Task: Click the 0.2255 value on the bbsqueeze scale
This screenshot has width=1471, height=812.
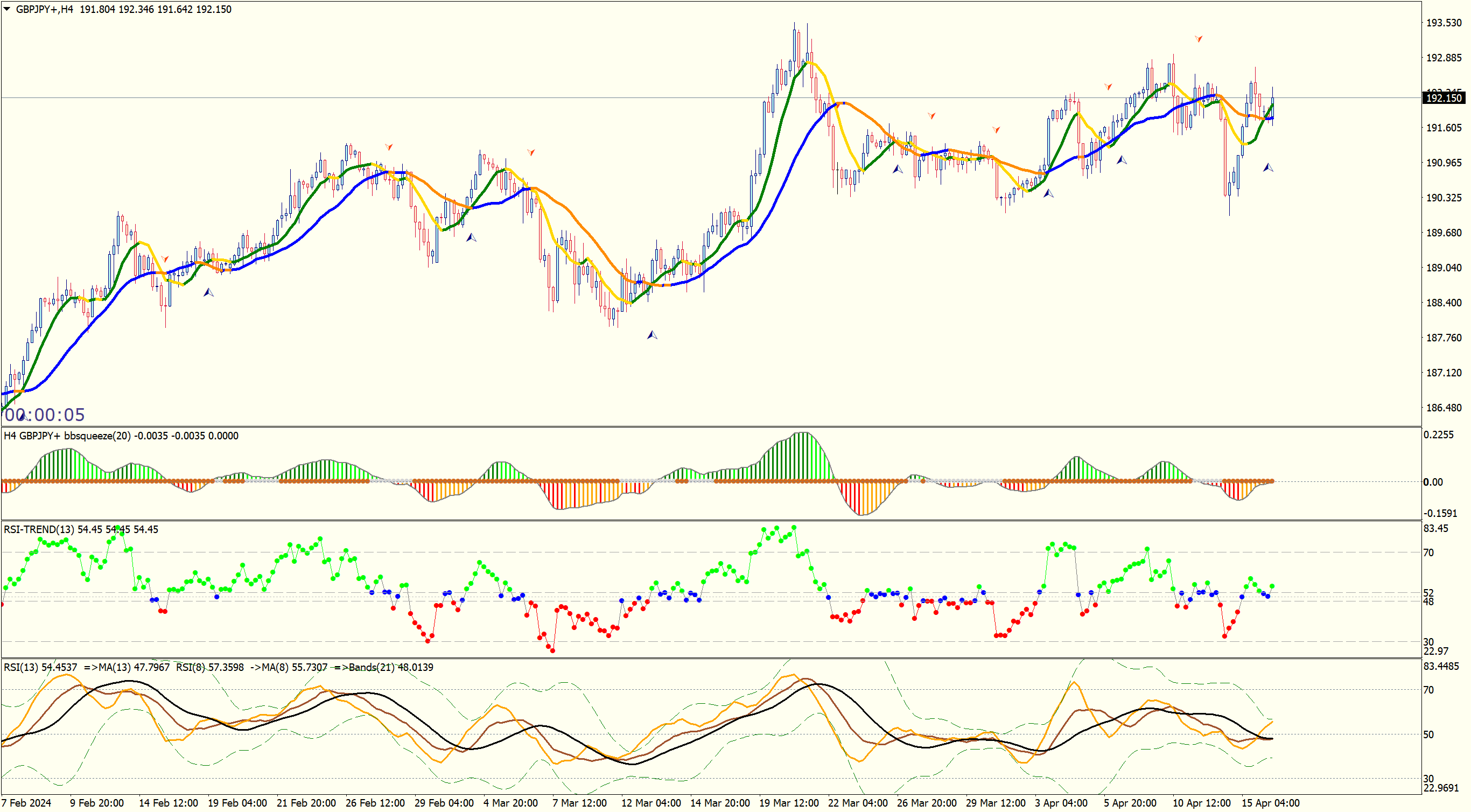Action: coord(1438,435)
